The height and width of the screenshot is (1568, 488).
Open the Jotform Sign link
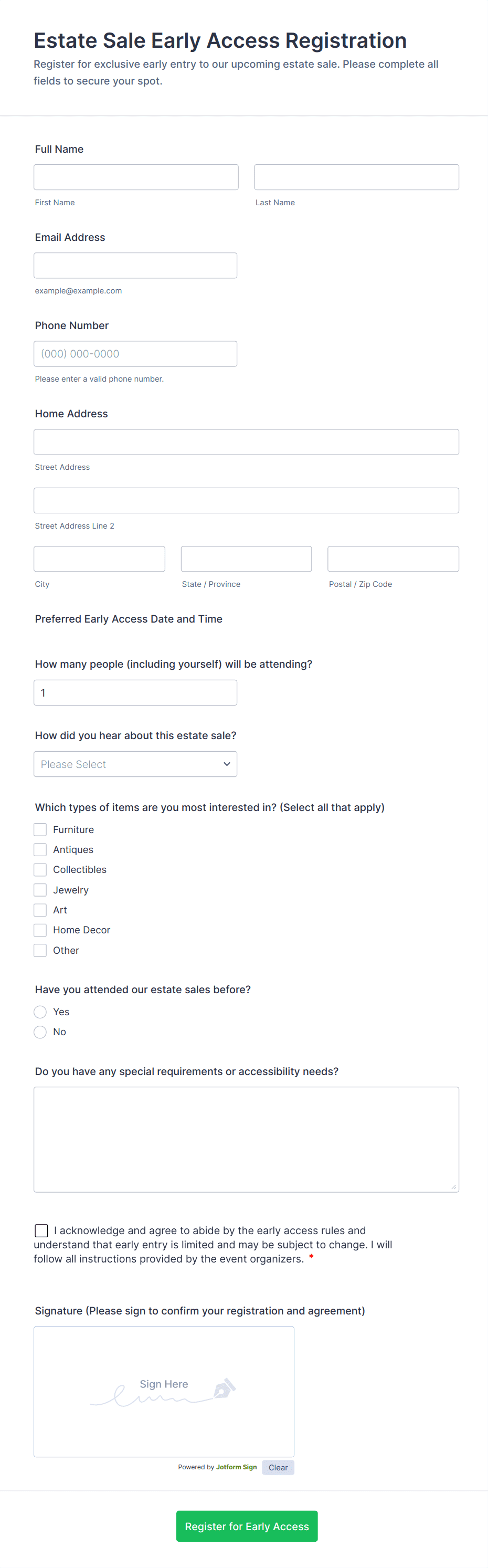237,1467
